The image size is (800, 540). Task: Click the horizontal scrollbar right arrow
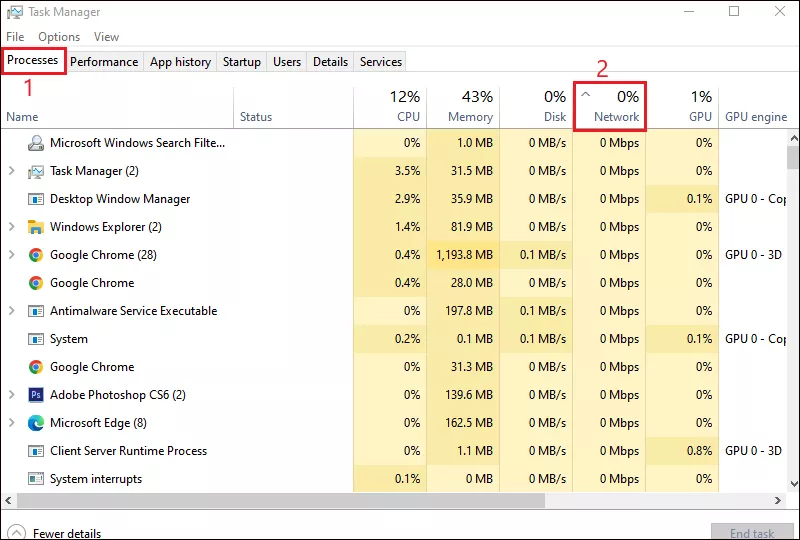[x=778, y=500]
